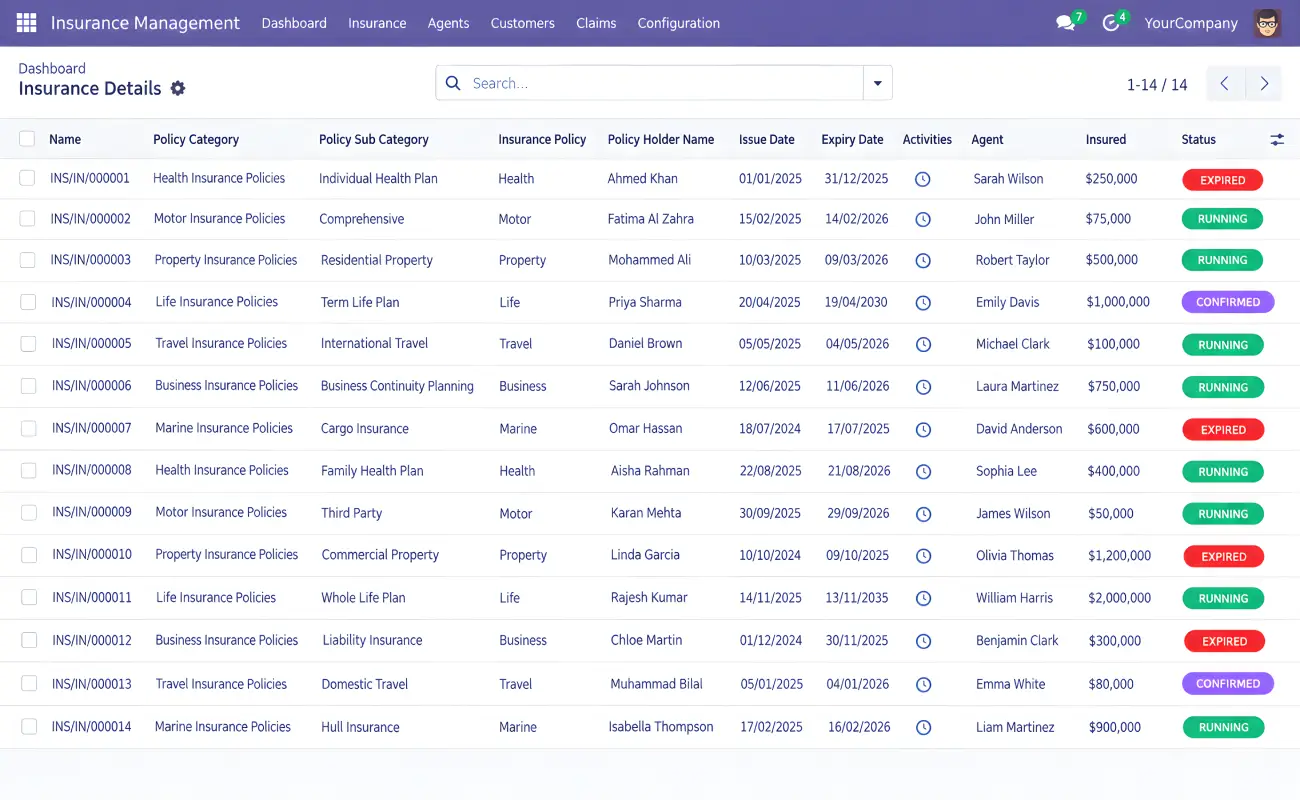Select checkbox for INS/IN/000013

(29, 684)
